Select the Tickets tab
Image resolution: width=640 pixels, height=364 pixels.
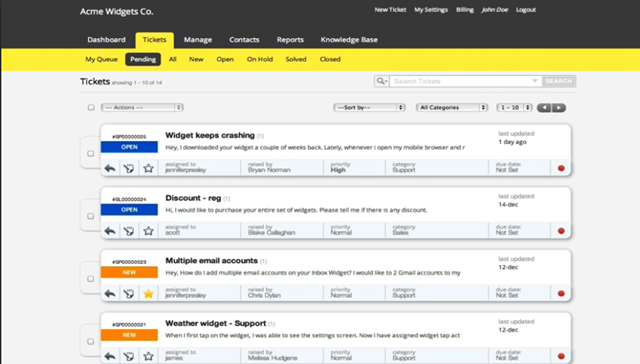point(154,40)
